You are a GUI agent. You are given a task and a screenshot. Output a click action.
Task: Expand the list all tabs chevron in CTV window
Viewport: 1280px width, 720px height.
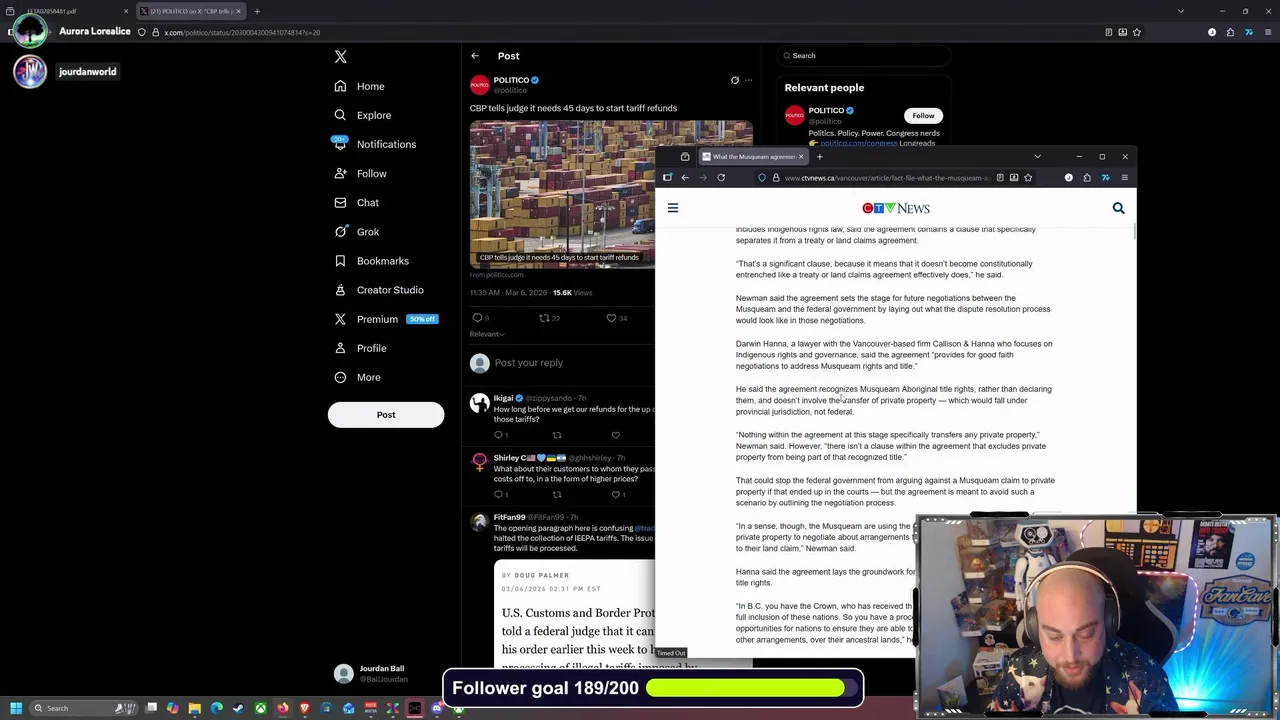coord(1037,157)
